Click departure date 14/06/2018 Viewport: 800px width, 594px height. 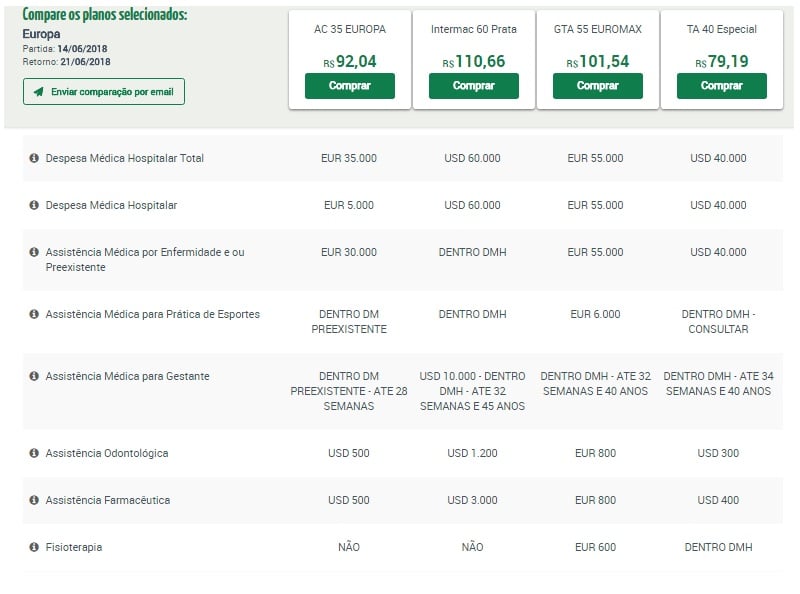pyautogui.click(x=83, y=49)
